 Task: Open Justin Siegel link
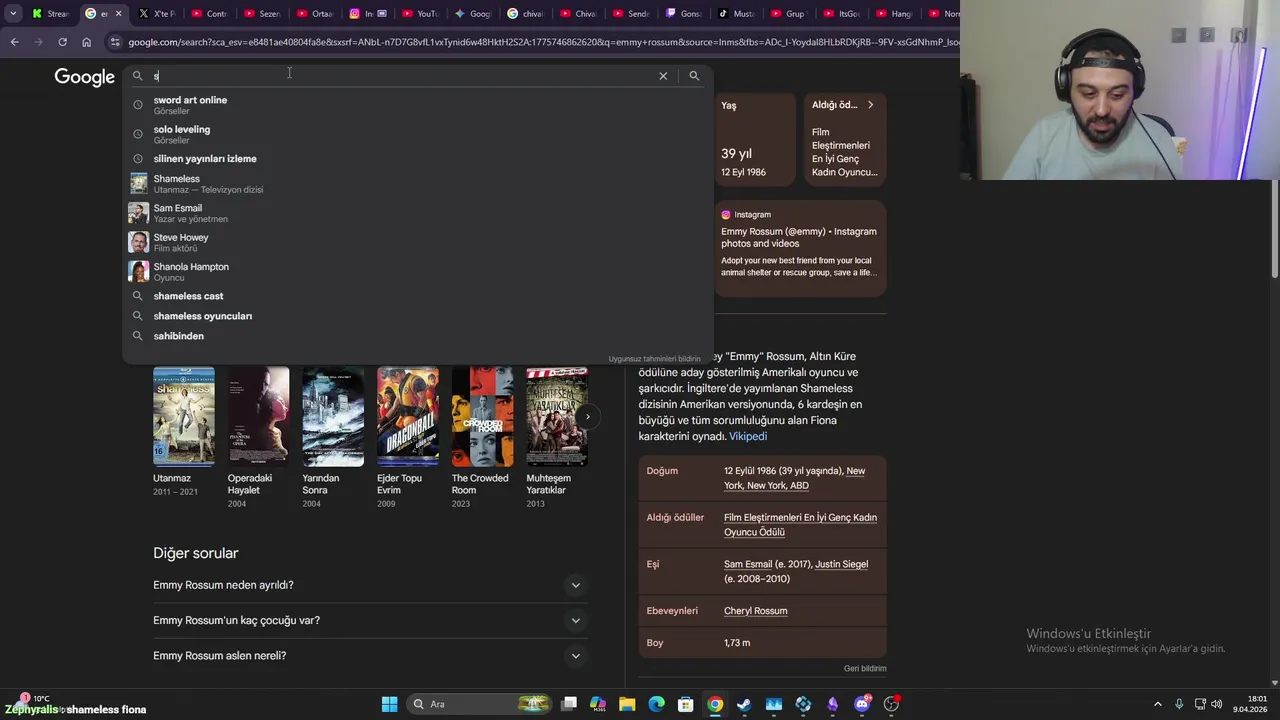point(841,564)
